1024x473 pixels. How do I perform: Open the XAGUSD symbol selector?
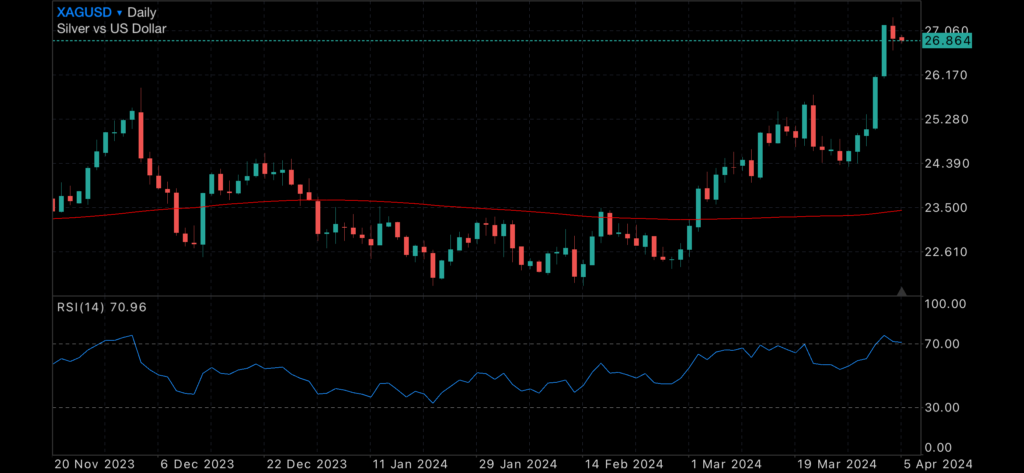pos(84,12)
